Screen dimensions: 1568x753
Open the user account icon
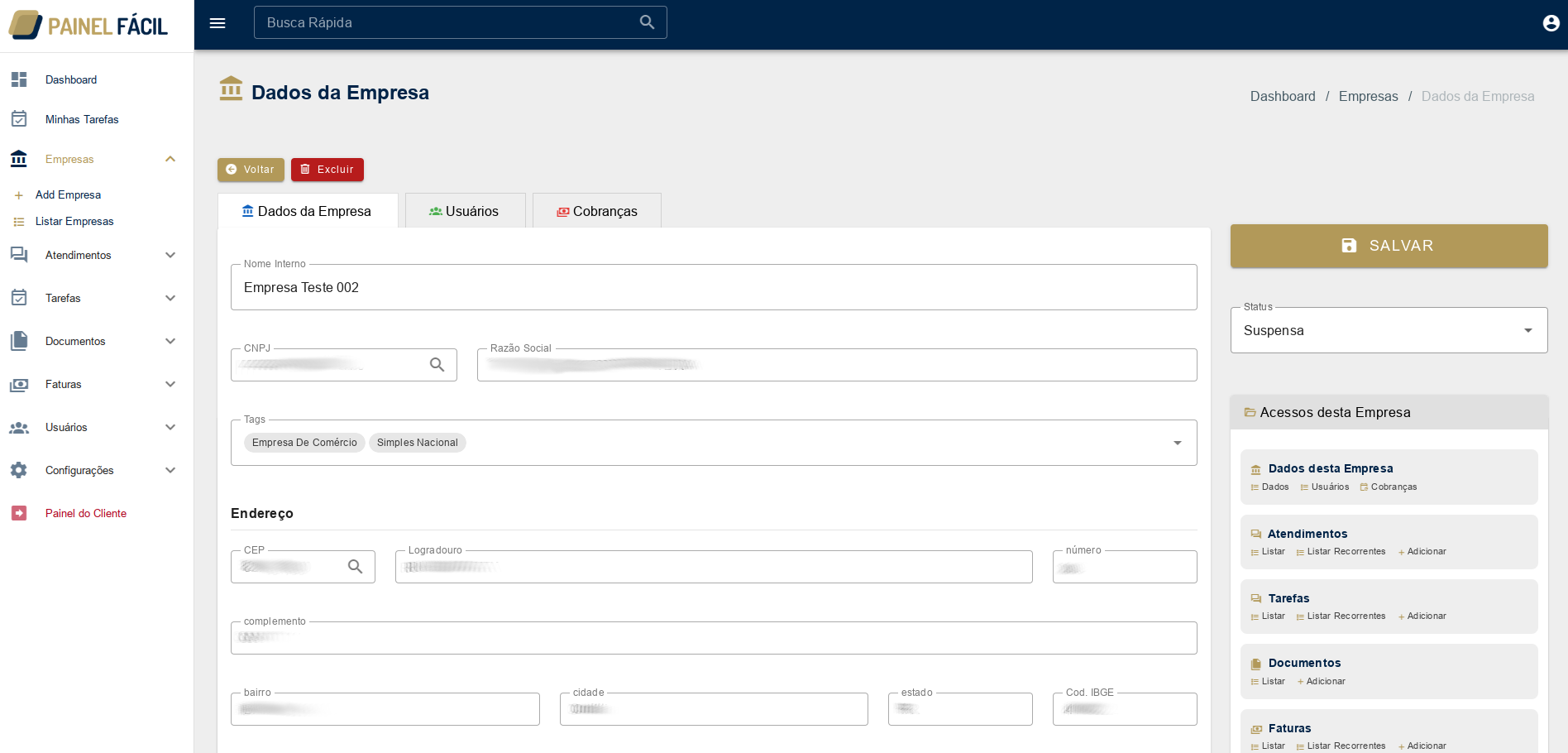click(x=1551, y=23)
